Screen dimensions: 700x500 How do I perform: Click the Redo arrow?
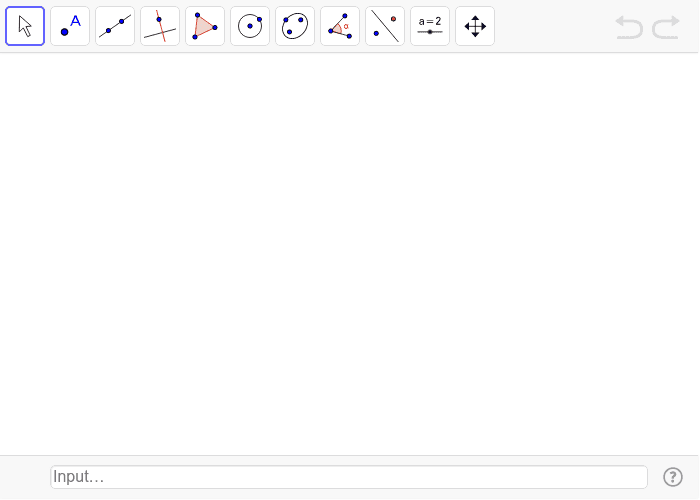click(x=666, y=27)
